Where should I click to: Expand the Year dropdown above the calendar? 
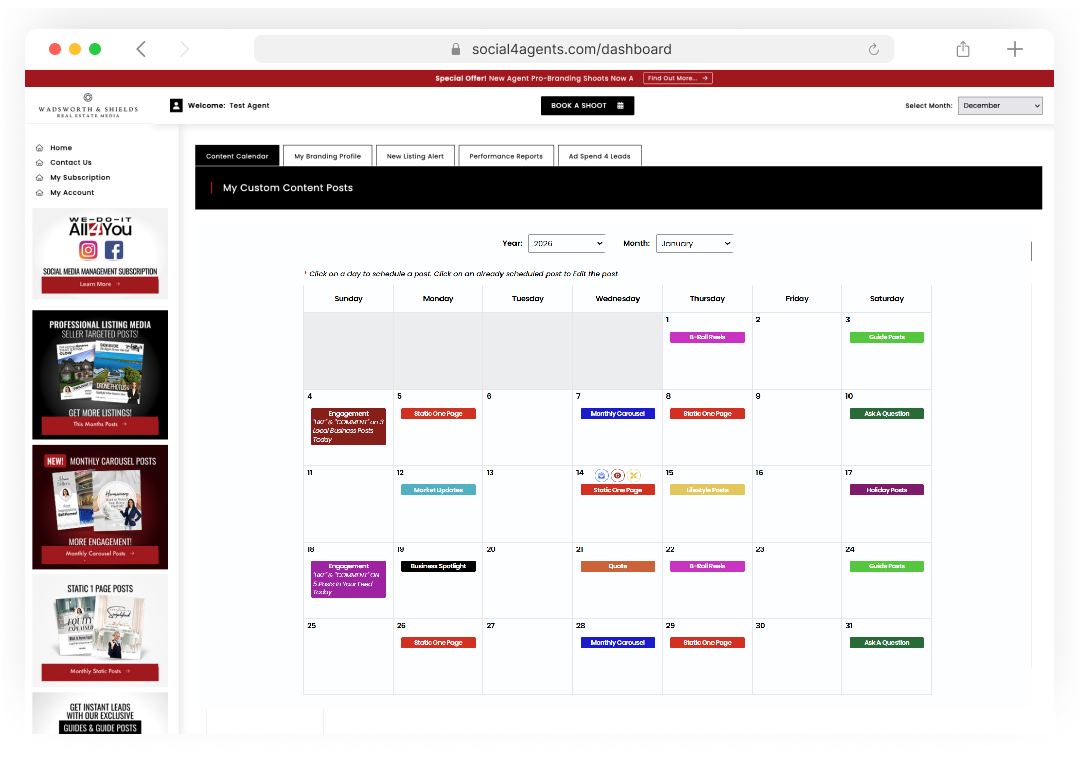coord(567,243)
